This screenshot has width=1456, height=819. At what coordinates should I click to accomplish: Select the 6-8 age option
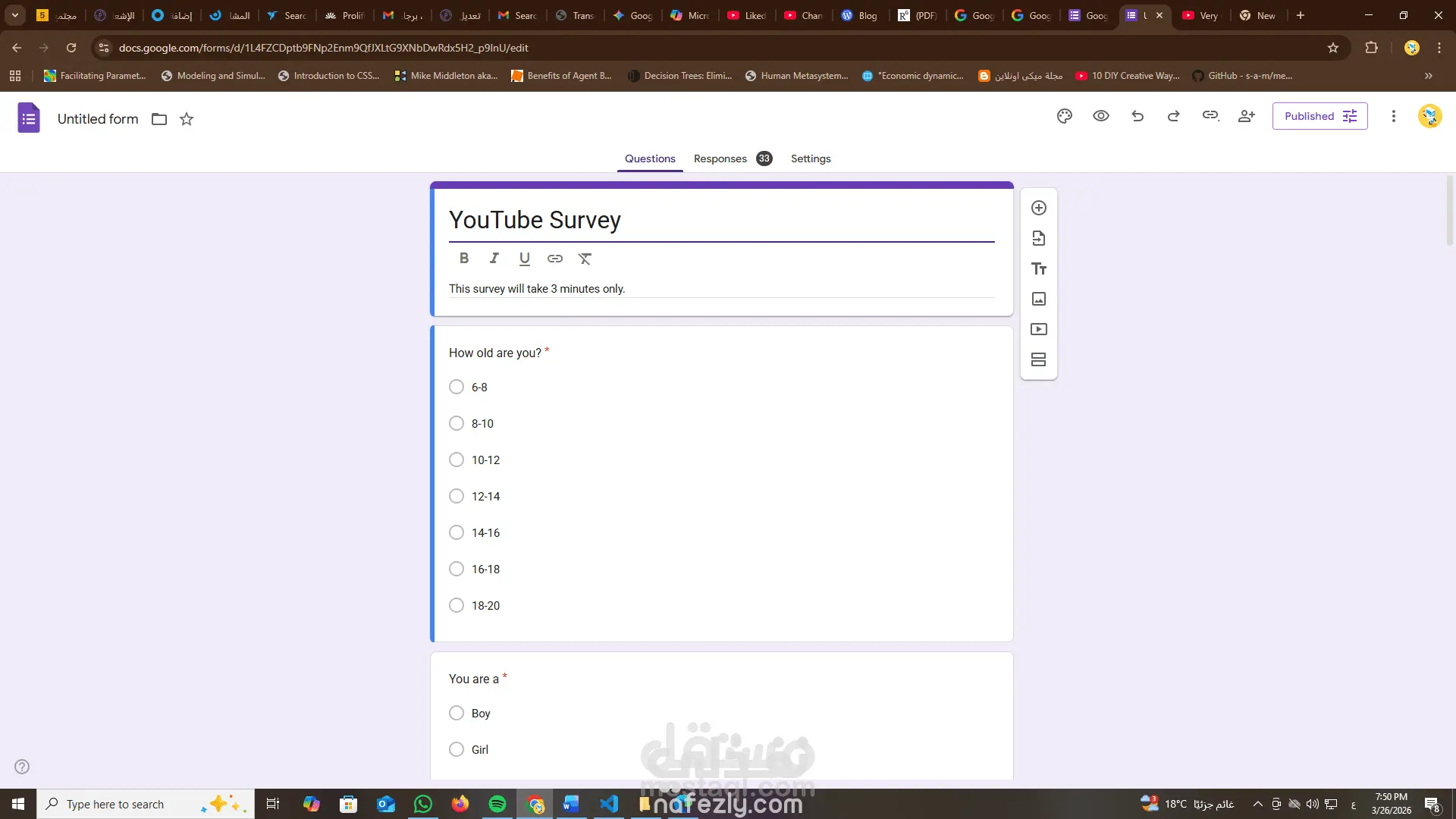pyautogui.click(x=457, y=387)
